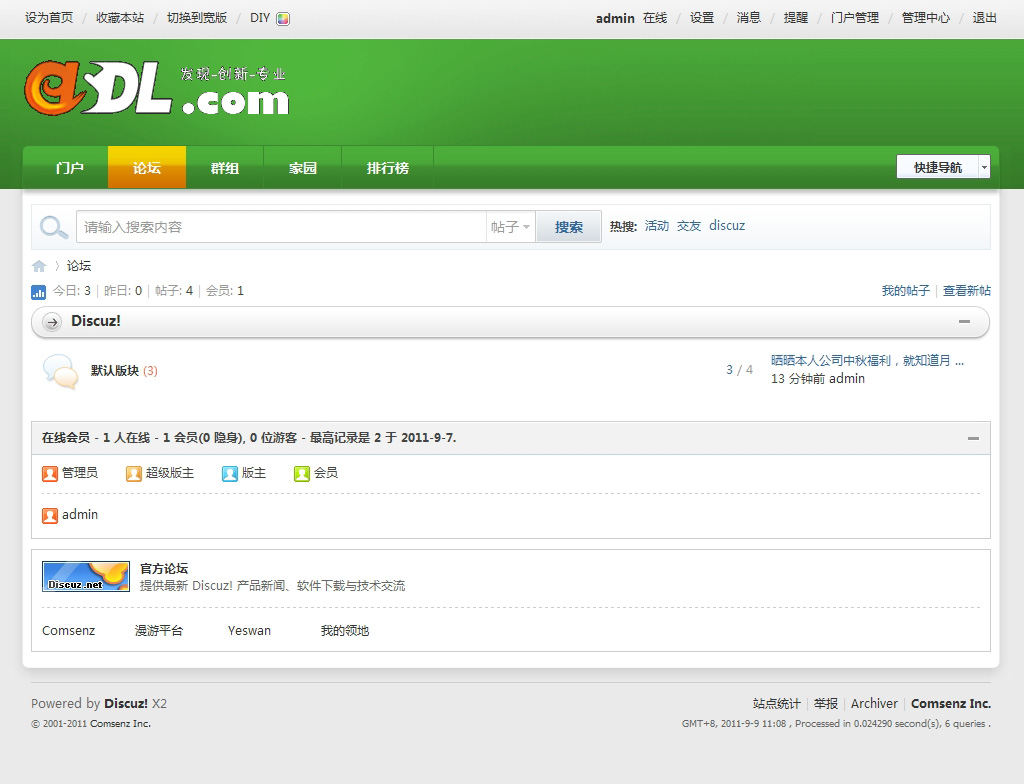Click the 在线 status link

655,18
